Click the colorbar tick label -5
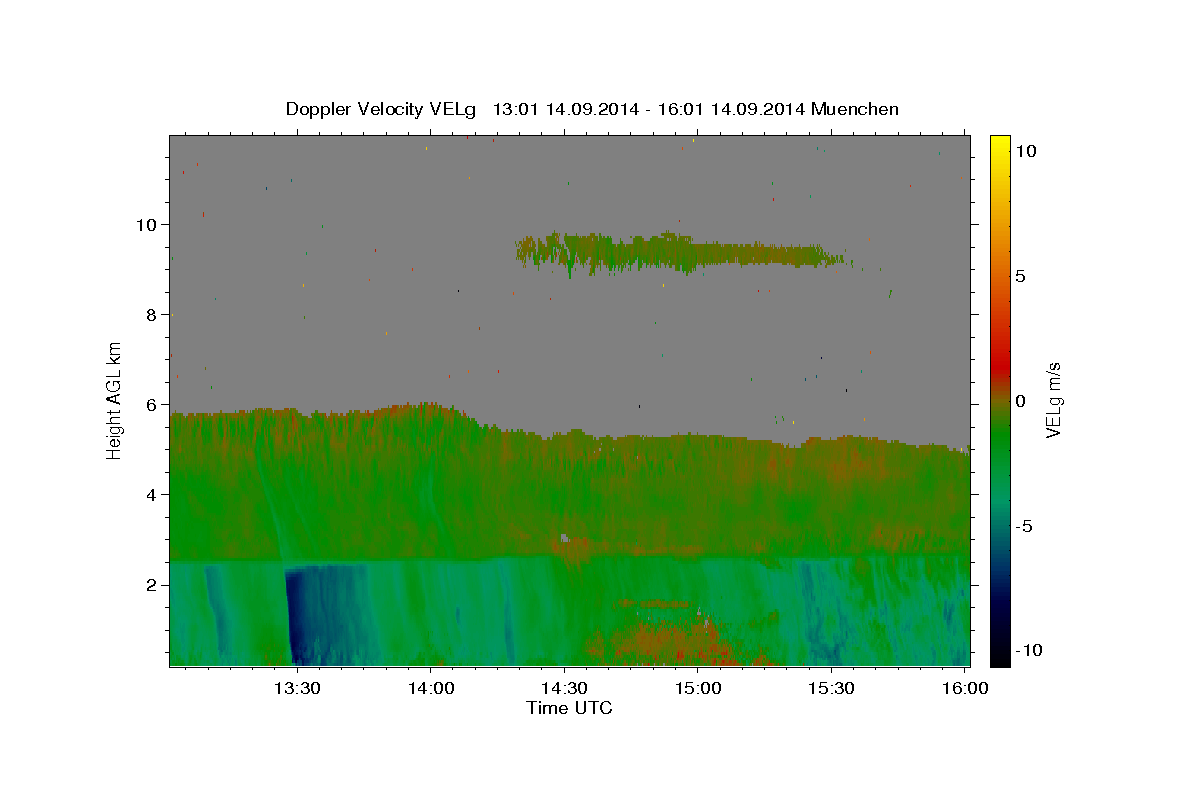The image size is (1200, 800). (1023, 526)
